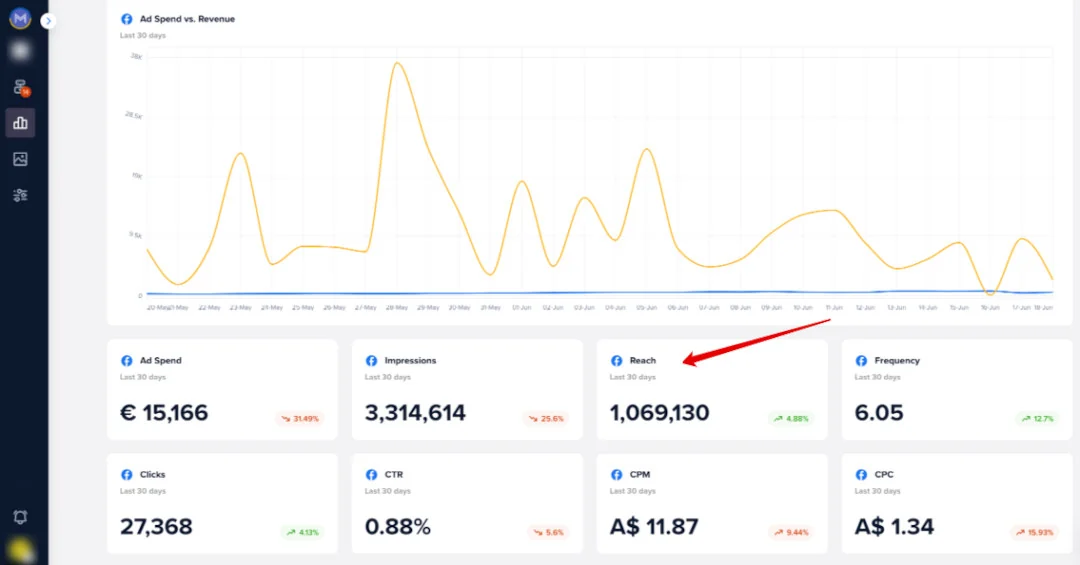Click the CPC 15.93% change badge
The height and width of the screenshot is (565, 1080).
[x=1035, y=532]
